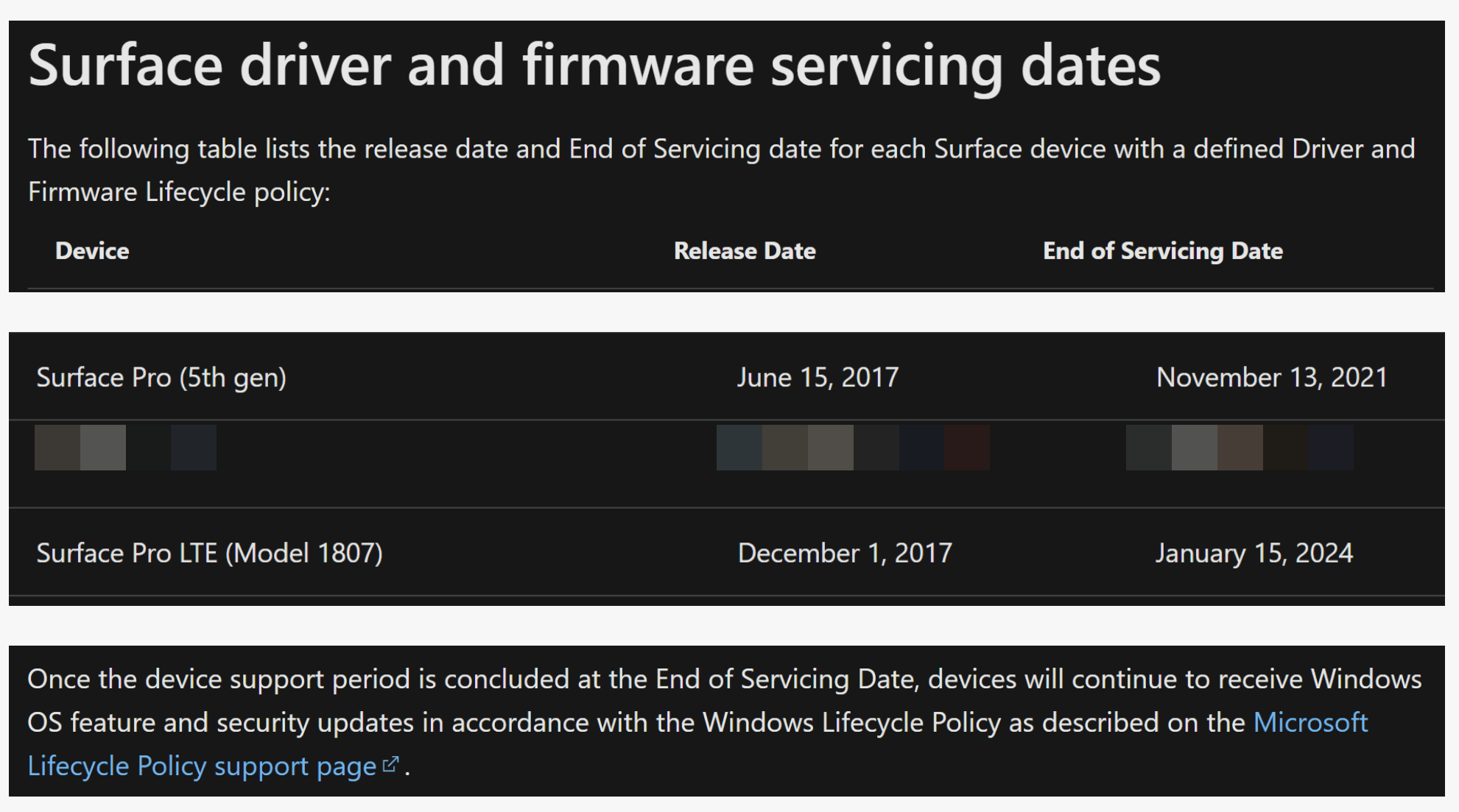The height and width of the screenshot is (812, 1459).
Task: Select the End of Servicing Date header
Action: point(1163,251)
